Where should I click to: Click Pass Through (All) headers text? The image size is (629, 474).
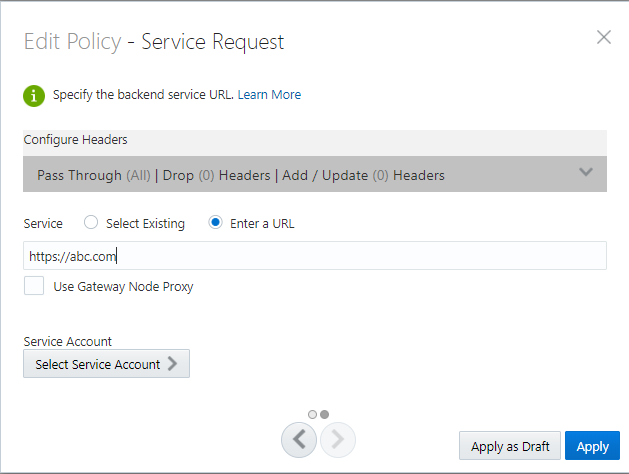click(93, 175)
